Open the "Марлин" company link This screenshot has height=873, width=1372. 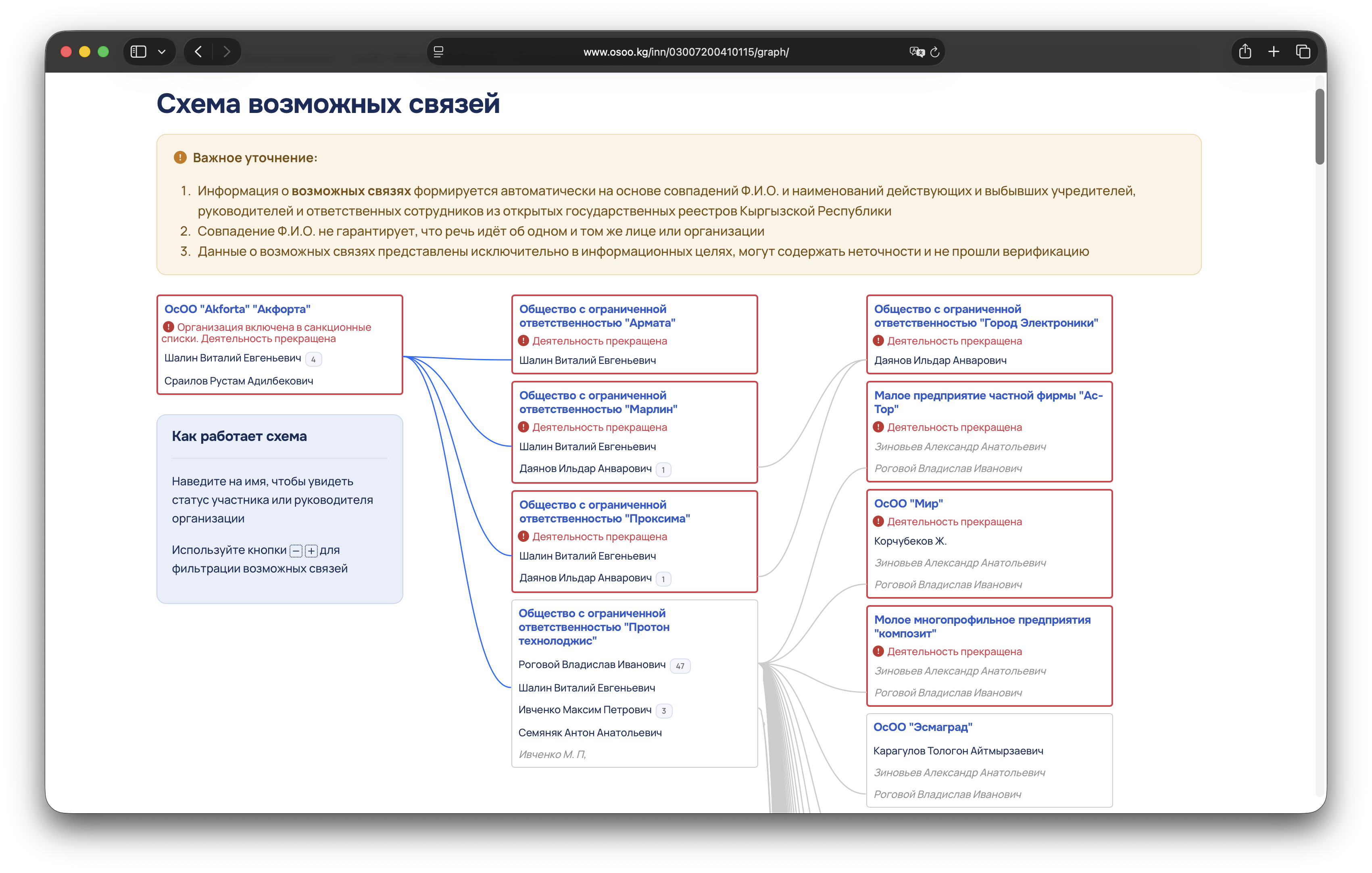[598, 402]
